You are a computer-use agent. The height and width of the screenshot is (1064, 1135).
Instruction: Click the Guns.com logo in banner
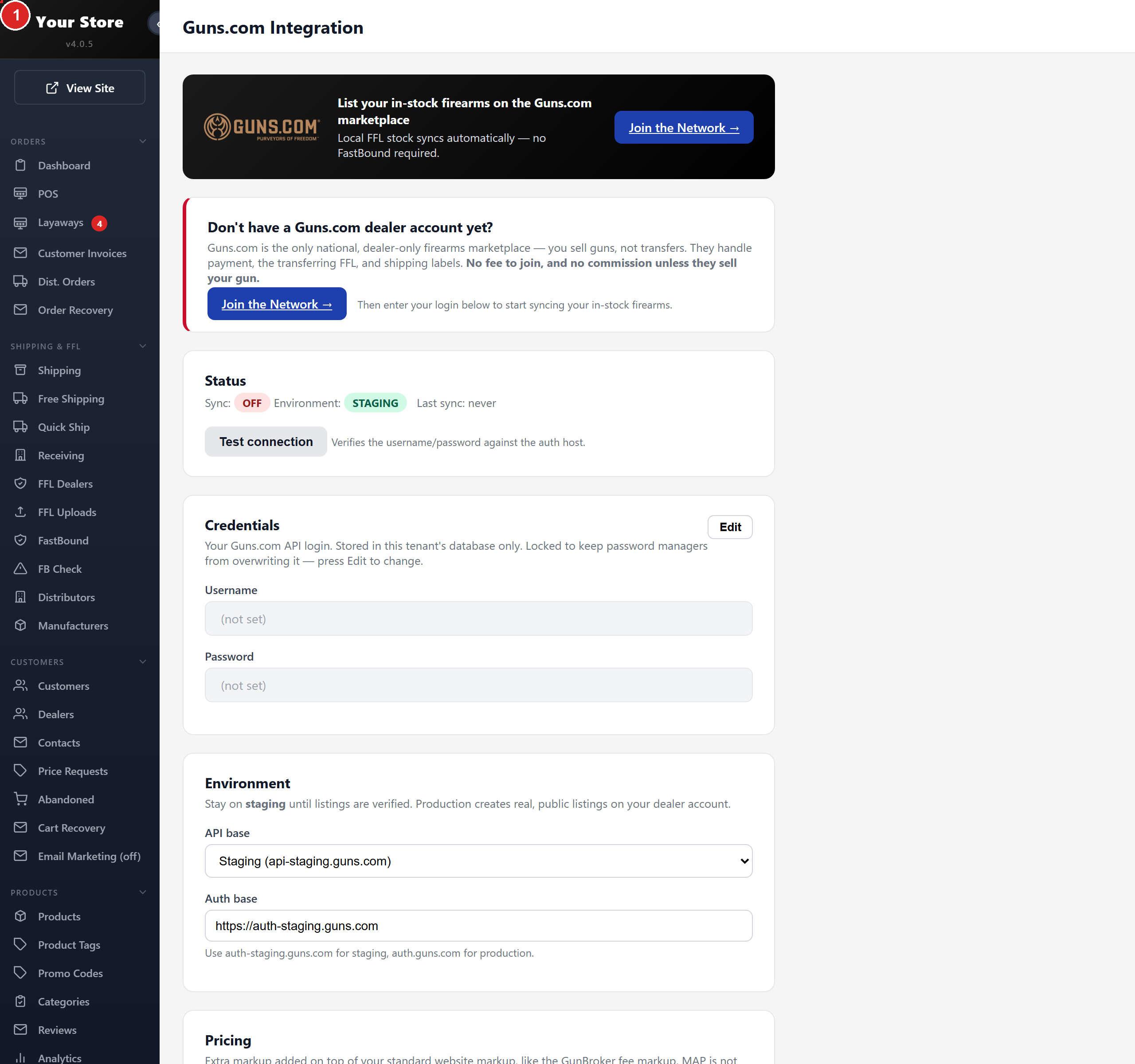pos(262,127)
